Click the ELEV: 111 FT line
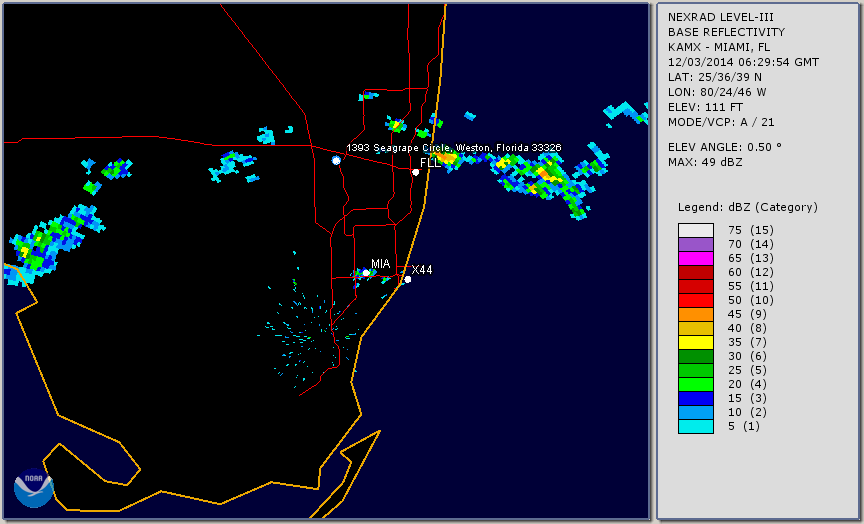This screenshot has width=864, height=524. [x=705, y=107]
